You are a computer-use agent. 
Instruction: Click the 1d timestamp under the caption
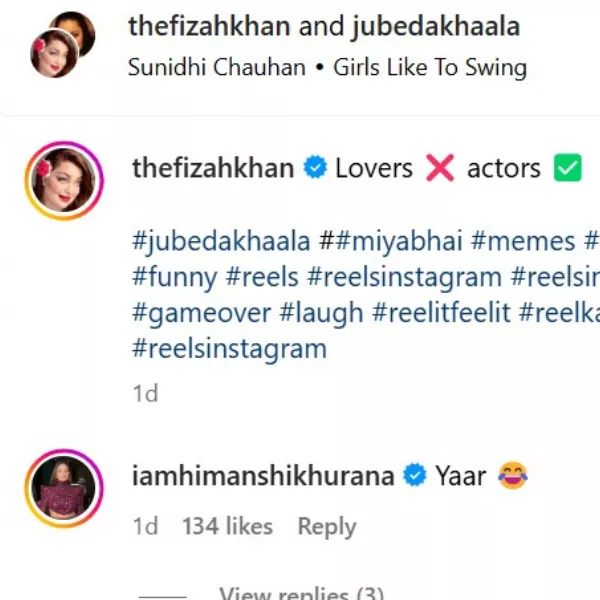click(x=146, y=394)
